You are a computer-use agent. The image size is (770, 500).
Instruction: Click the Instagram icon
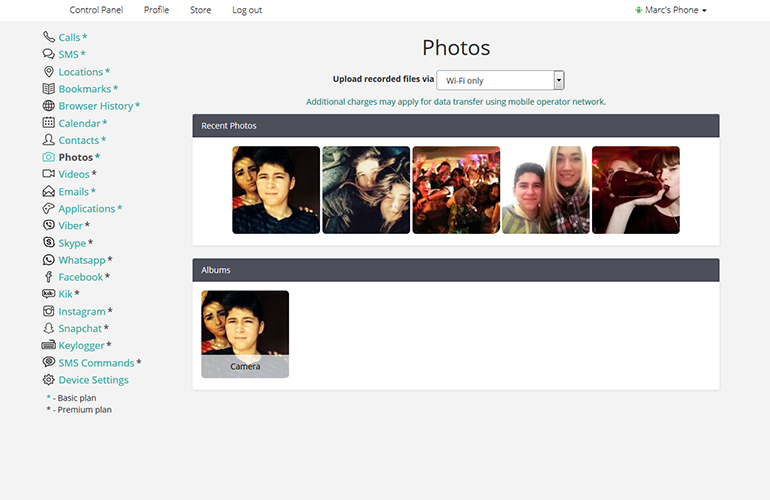pos(49,311)
